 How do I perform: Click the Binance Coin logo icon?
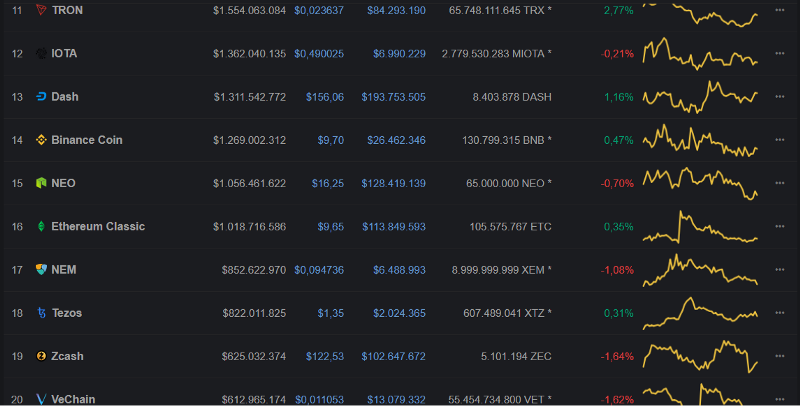[x=41, y=140]
